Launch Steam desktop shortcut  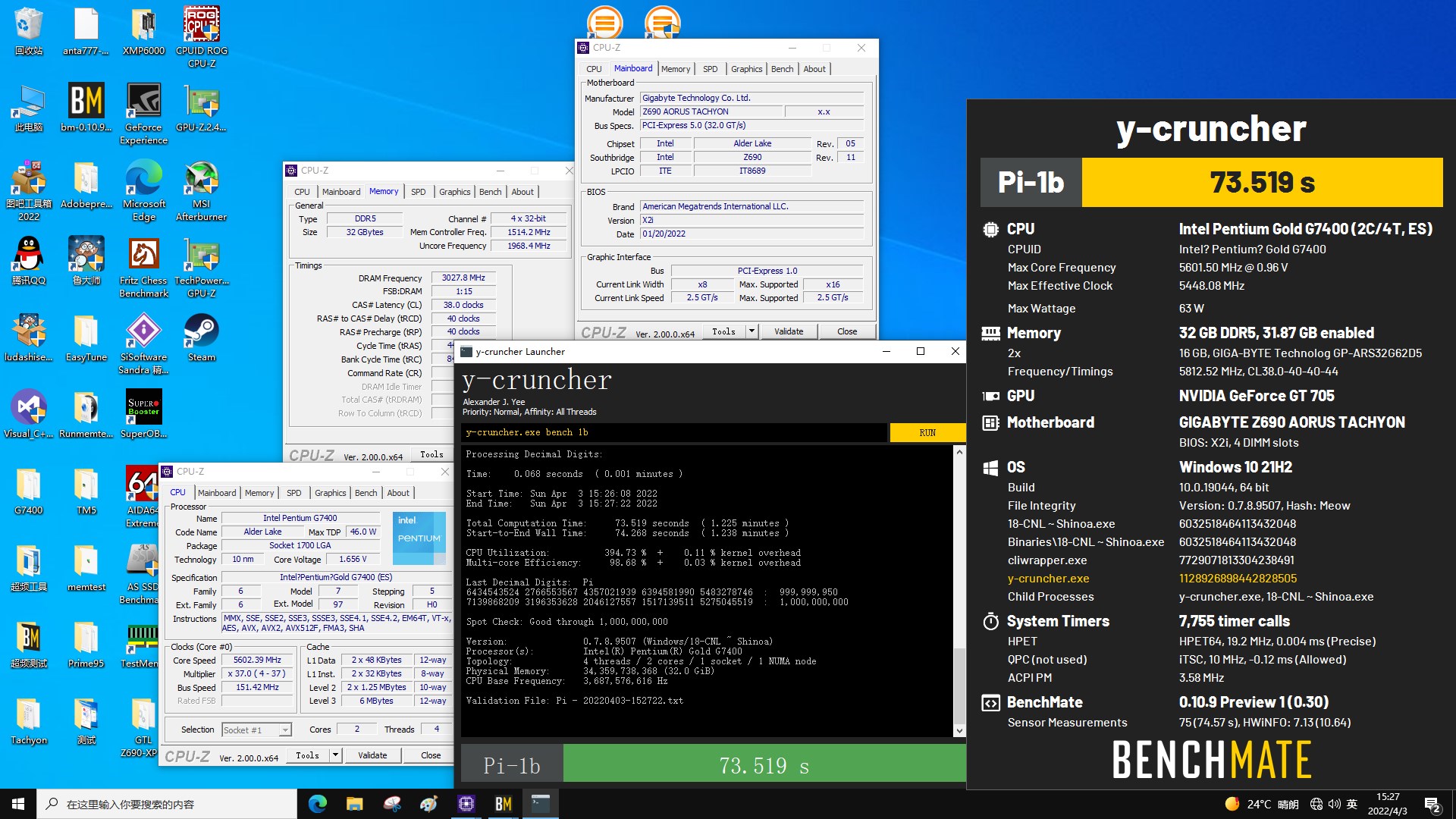point(202,337)
